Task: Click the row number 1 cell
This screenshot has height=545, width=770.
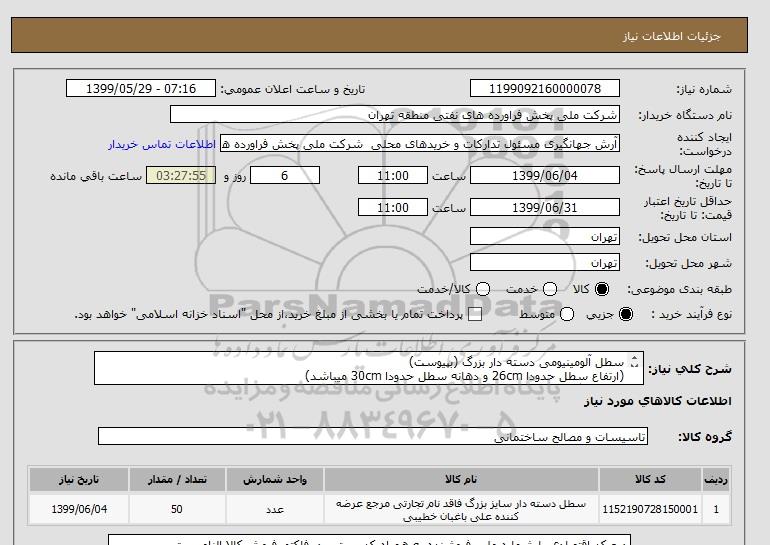Action: pos(716,509)
